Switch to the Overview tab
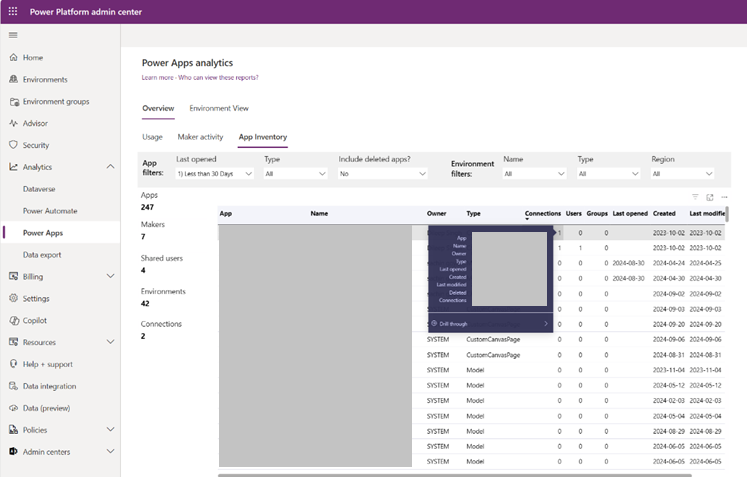This screenshot has height=477, width=747. point(158,108)
